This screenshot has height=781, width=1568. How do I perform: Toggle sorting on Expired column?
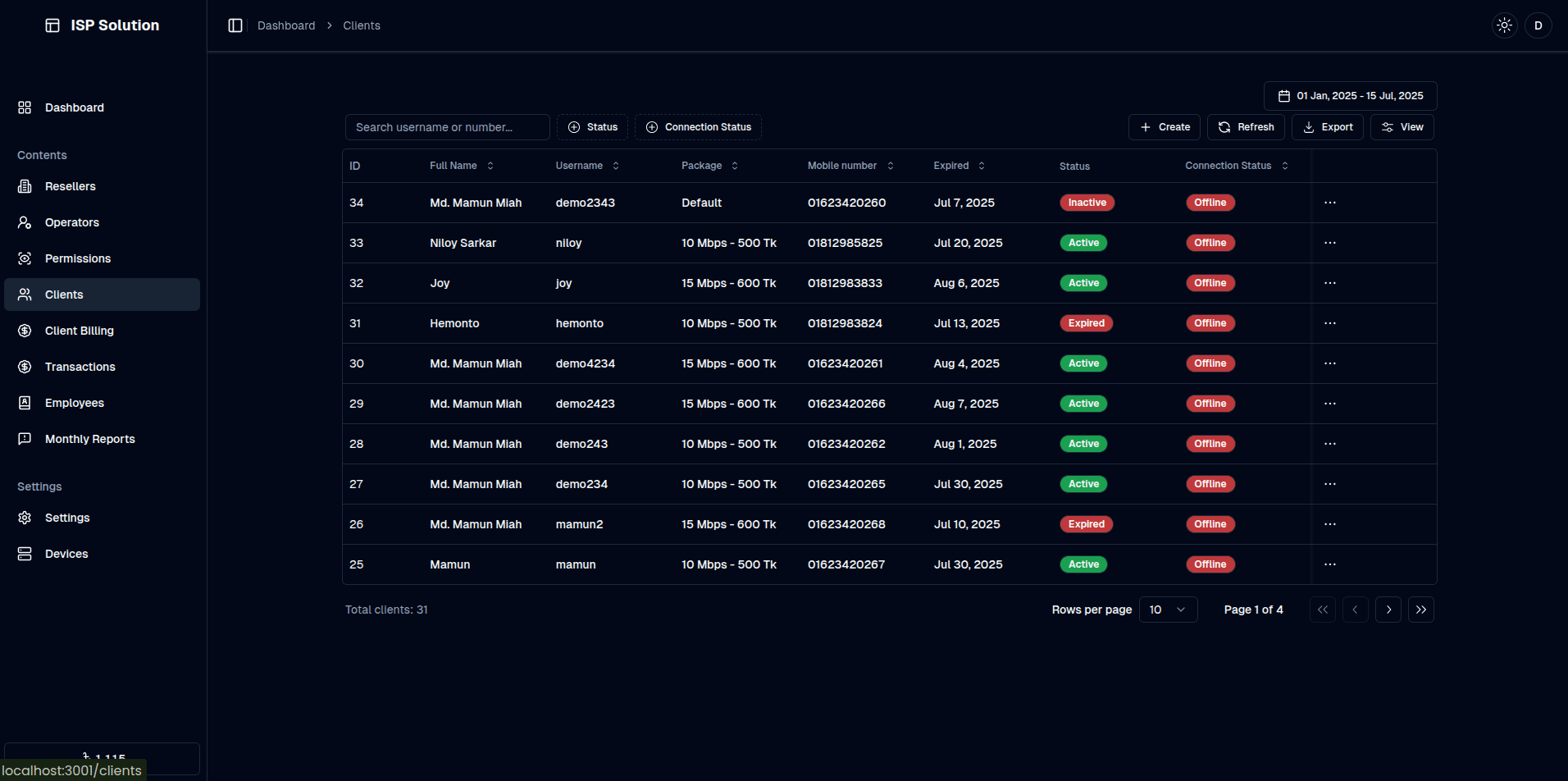959,166
